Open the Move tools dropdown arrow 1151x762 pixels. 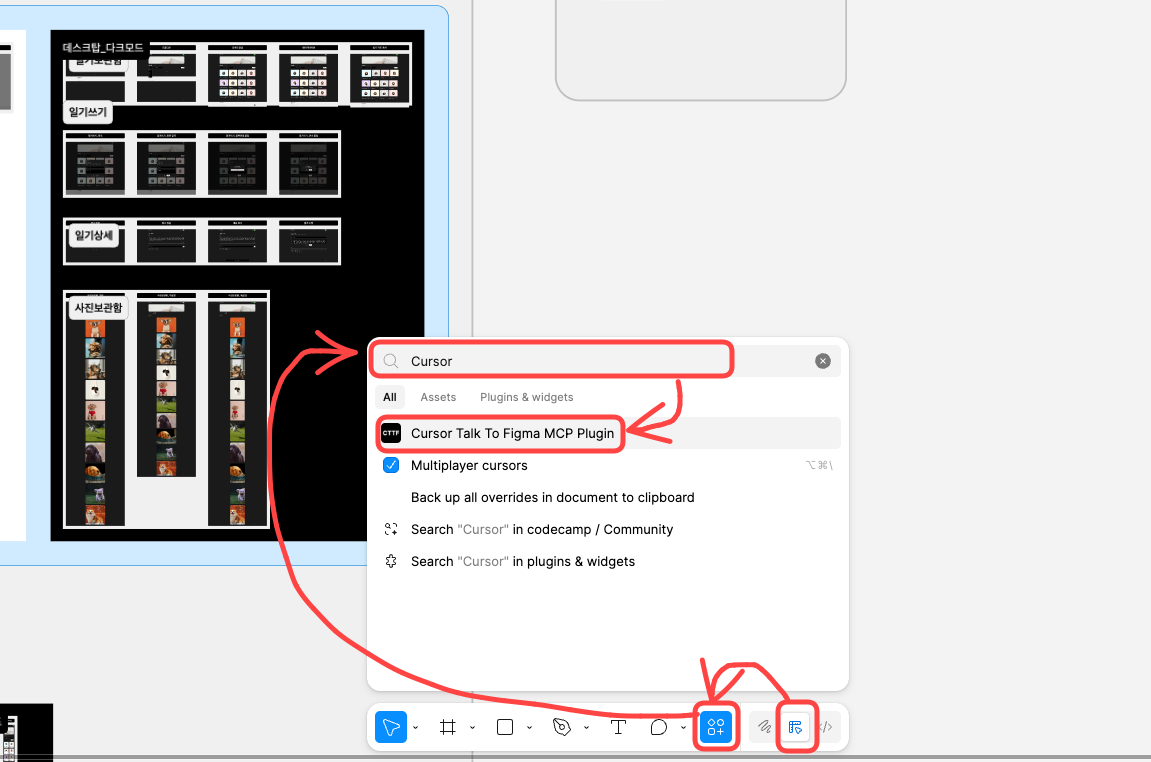point(415,727)
